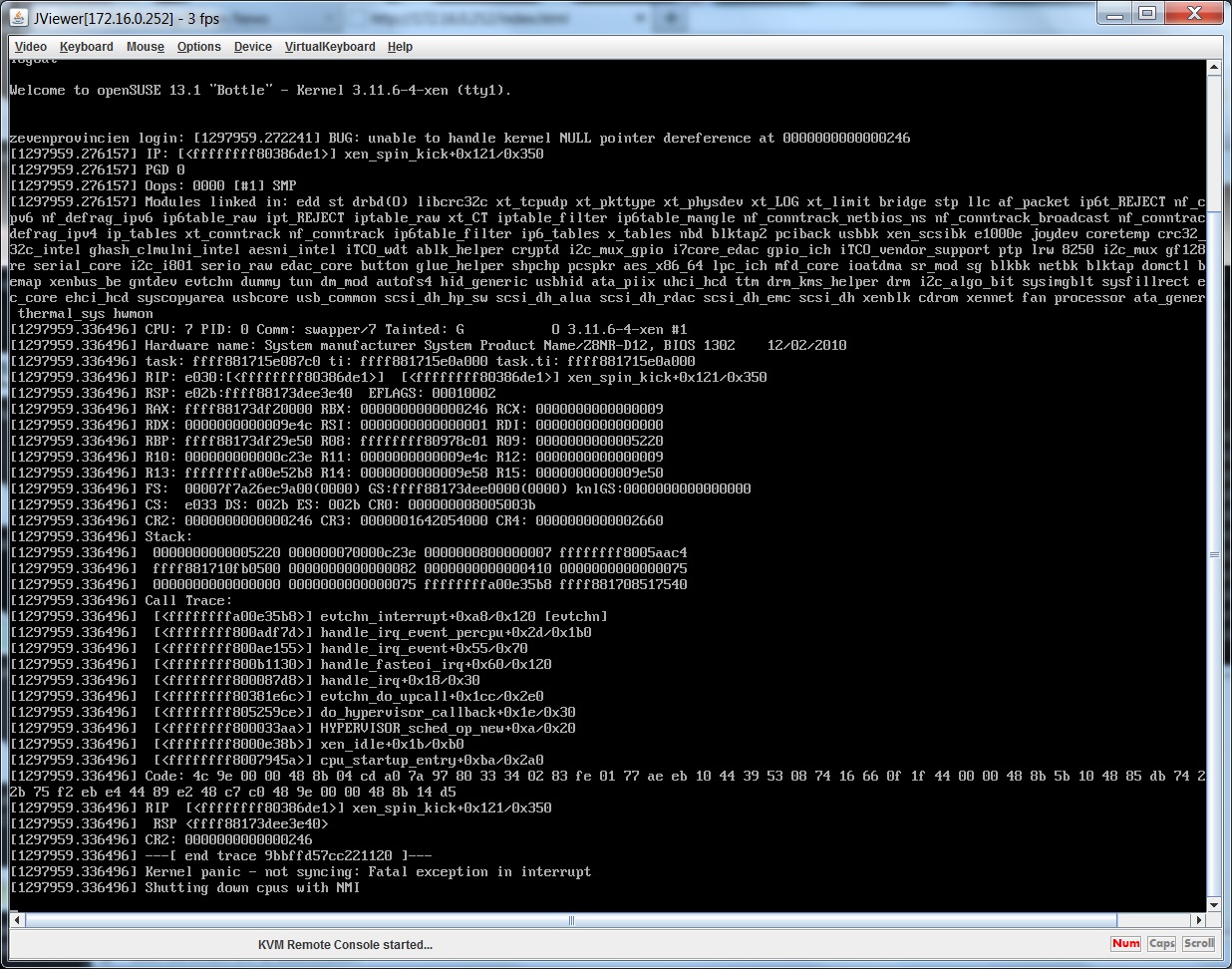Open the Options menu

point(199,47)
